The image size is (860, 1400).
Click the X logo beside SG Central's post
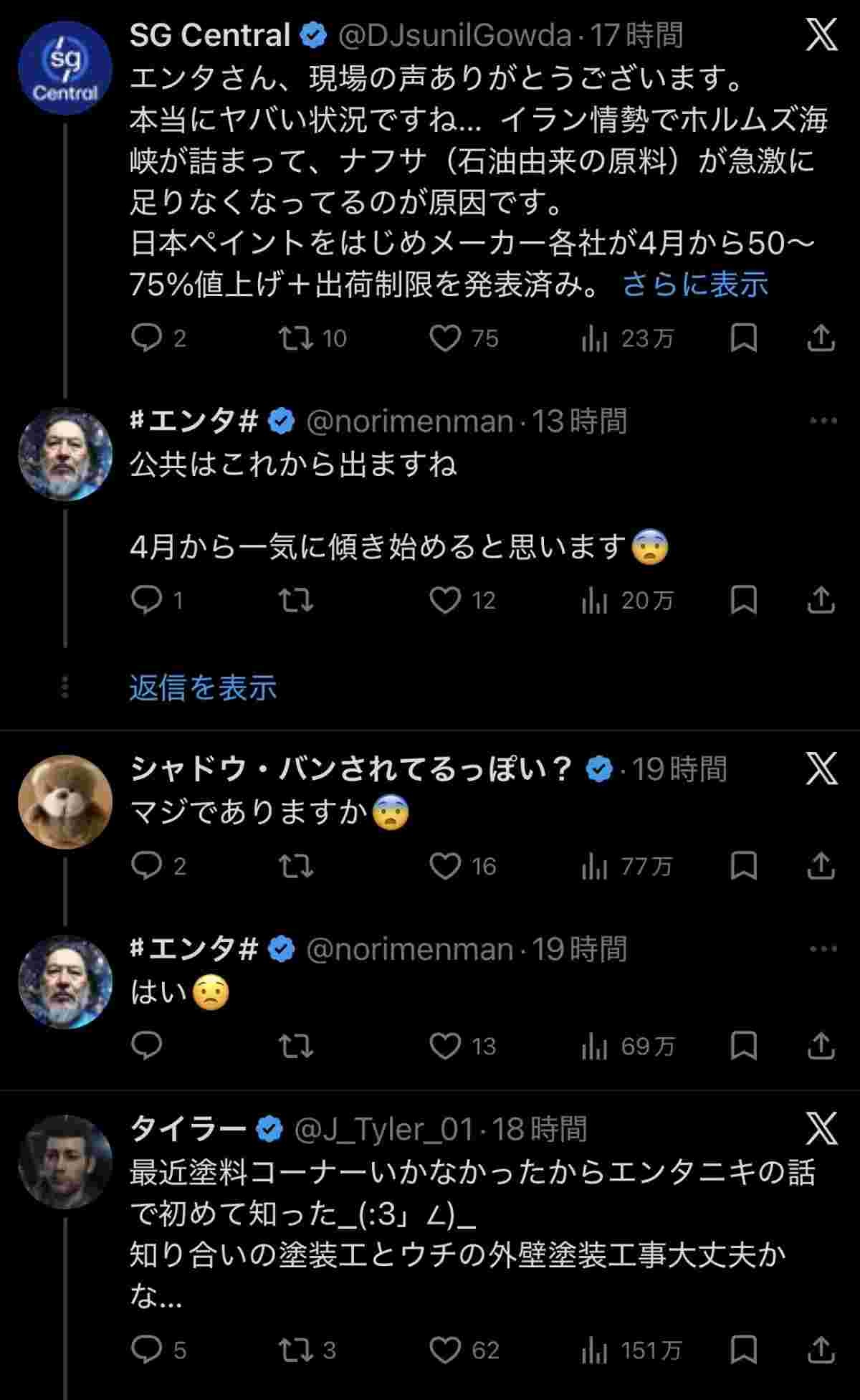[821, 34]
